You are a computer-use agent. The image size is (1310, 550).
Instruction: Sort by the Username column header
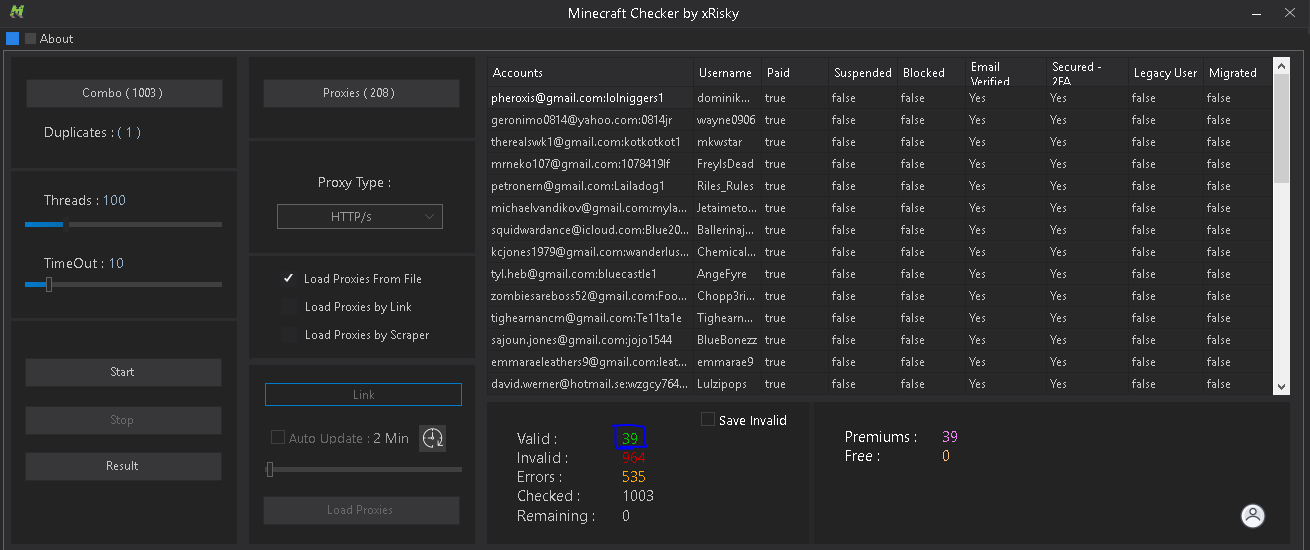point(727,73)
